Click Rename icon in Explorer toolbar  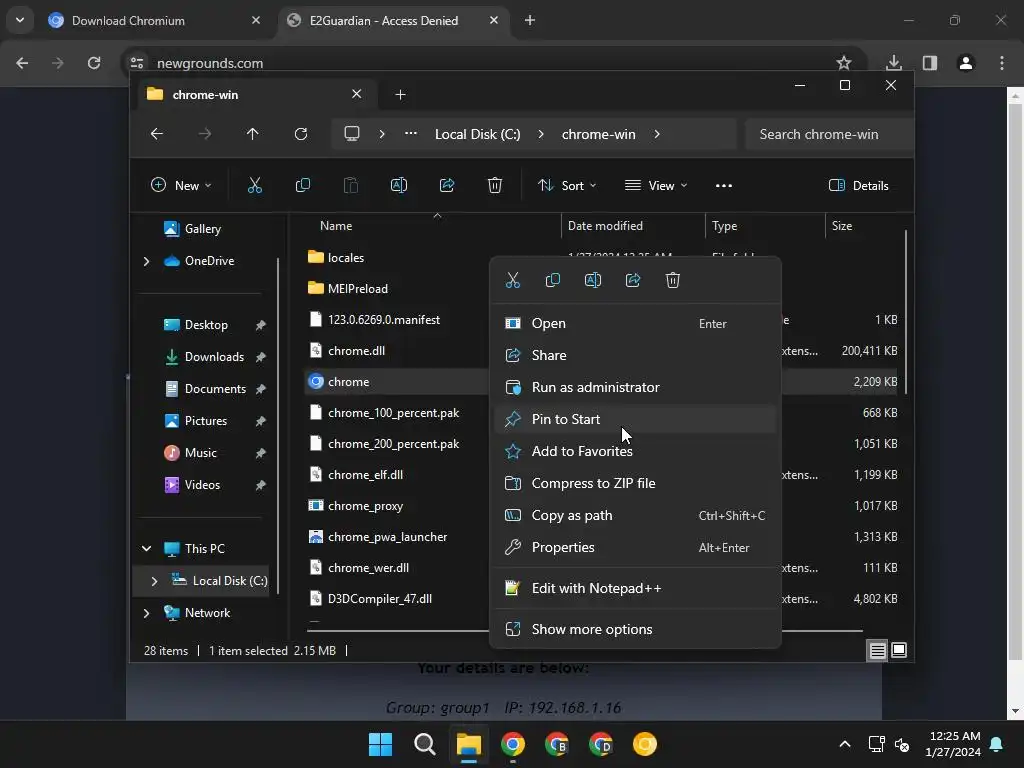[399, 185]
